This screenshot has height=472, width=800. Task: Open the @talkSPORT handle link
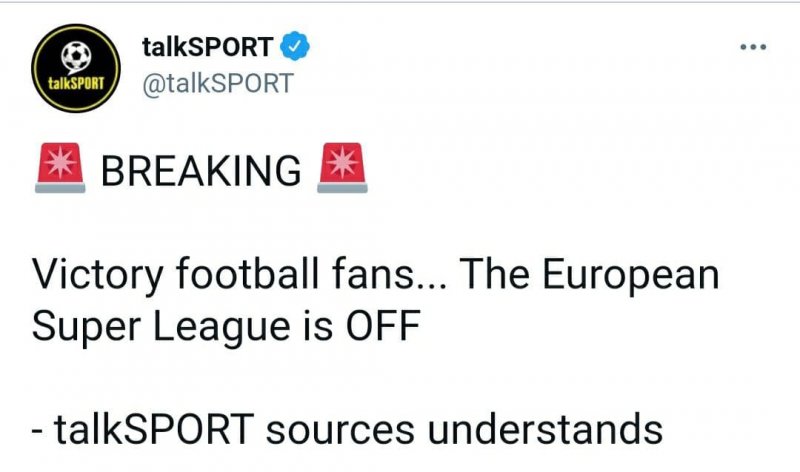(x=219, y=84)
